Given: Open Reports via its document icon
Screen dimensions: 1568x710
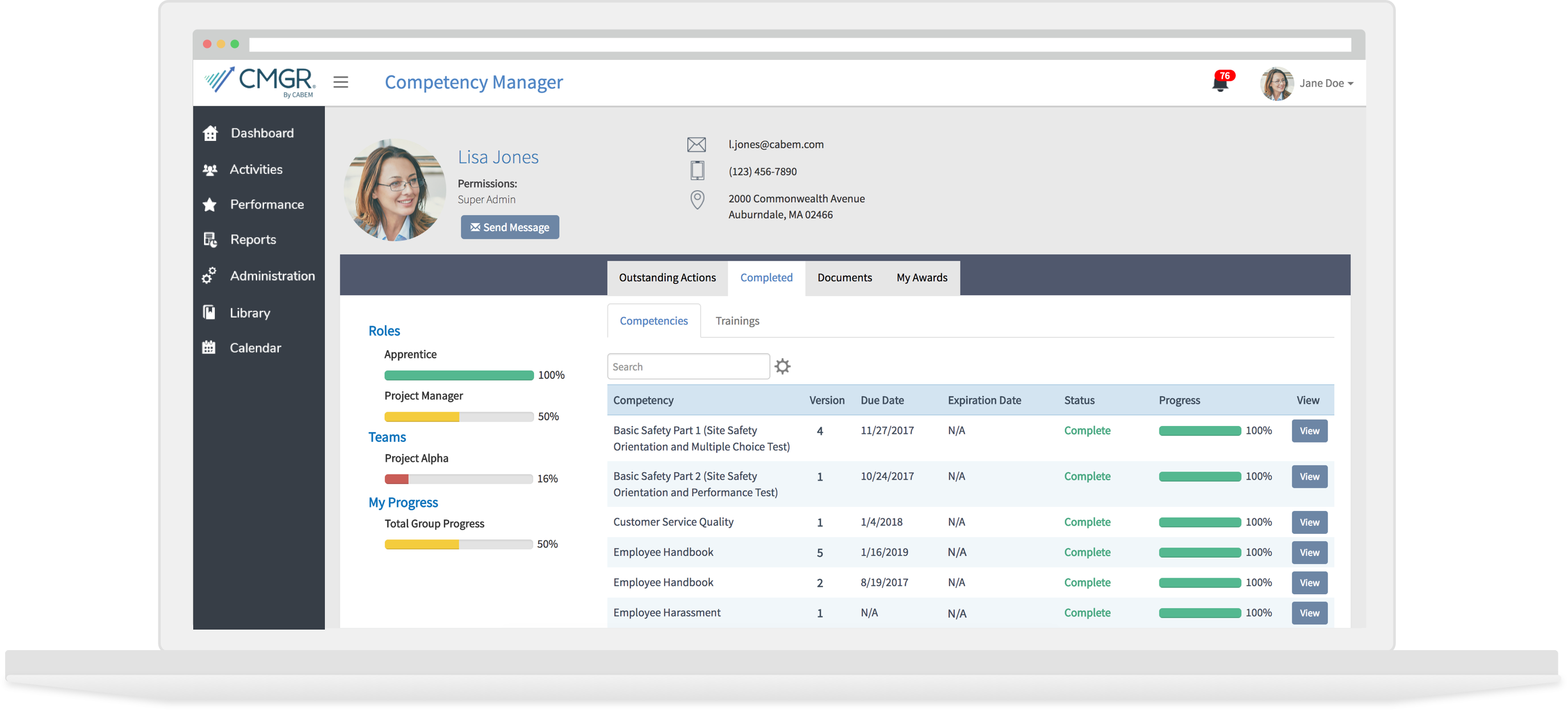Looking at the screenshot, I should point(210,240).
